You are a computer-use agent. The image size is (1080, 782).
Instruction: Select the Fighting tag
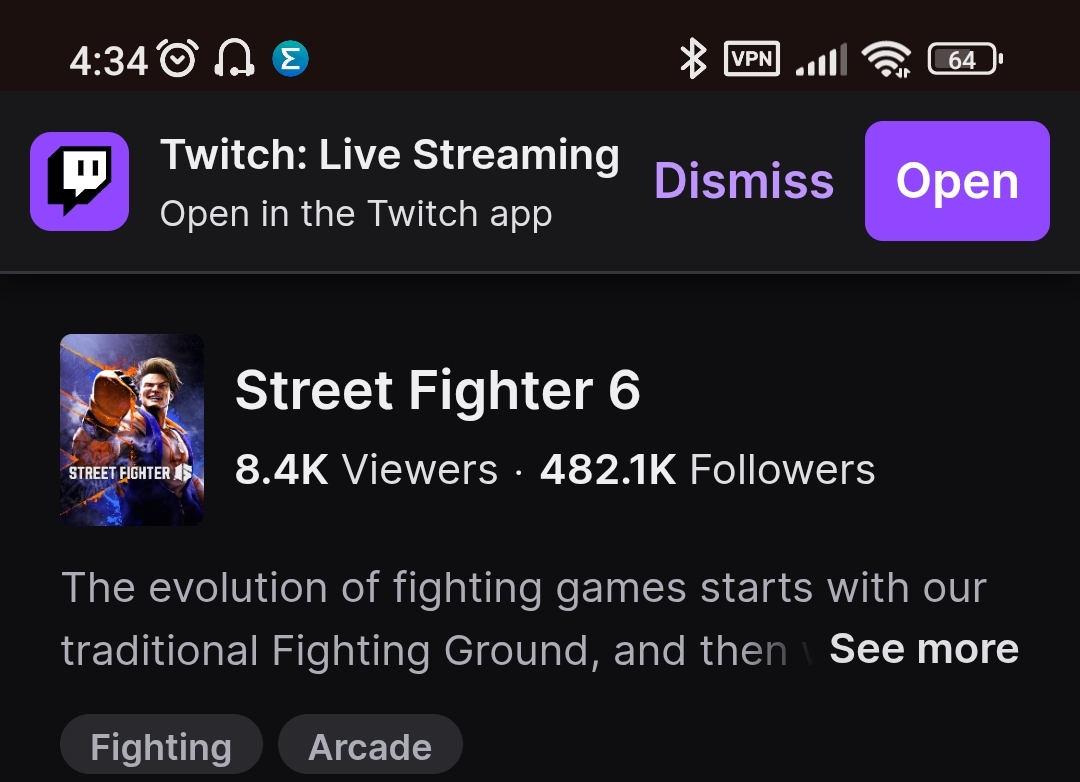[161, 747]
